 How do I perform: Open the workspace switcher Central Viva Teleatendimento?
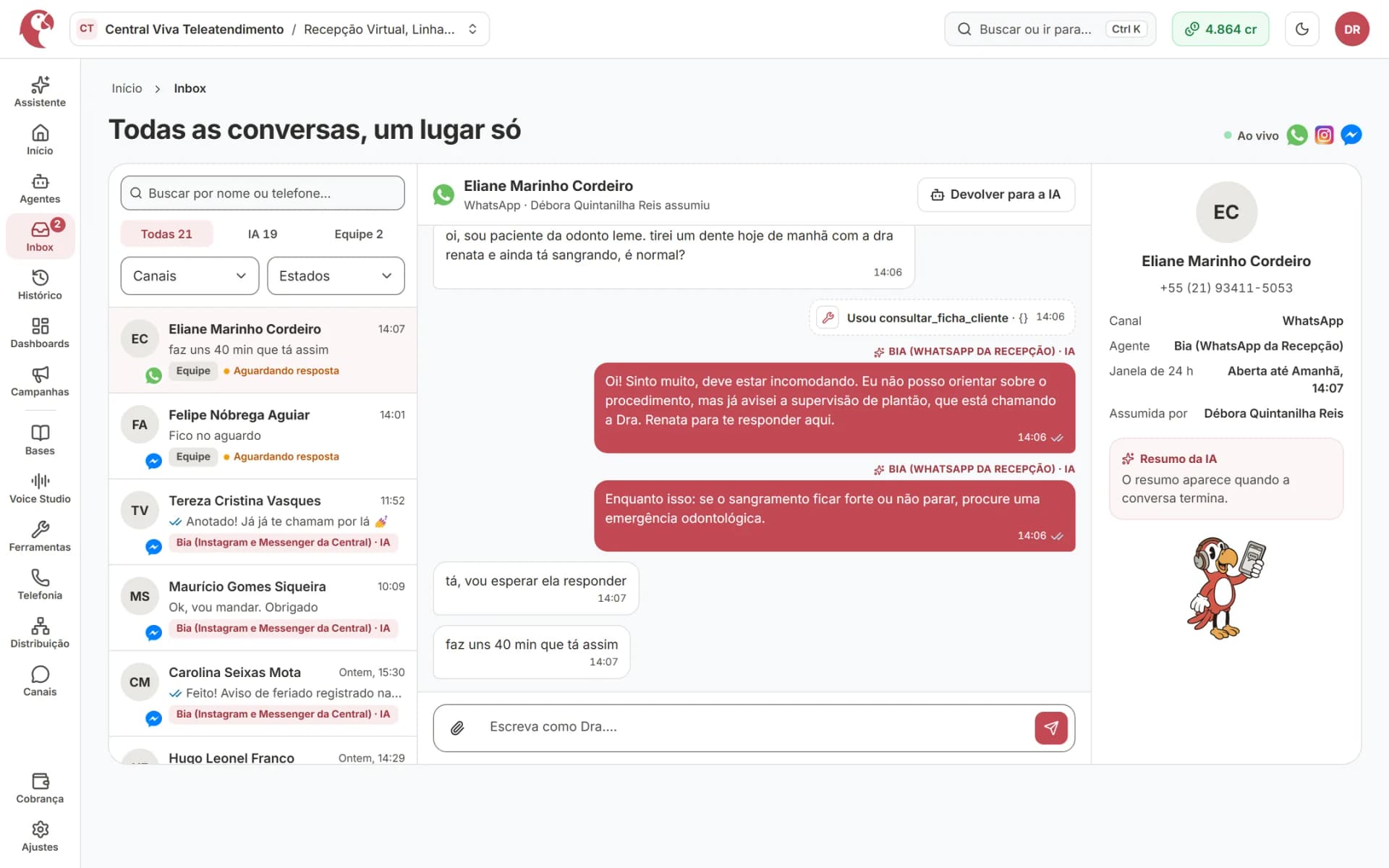pos(279,29)
